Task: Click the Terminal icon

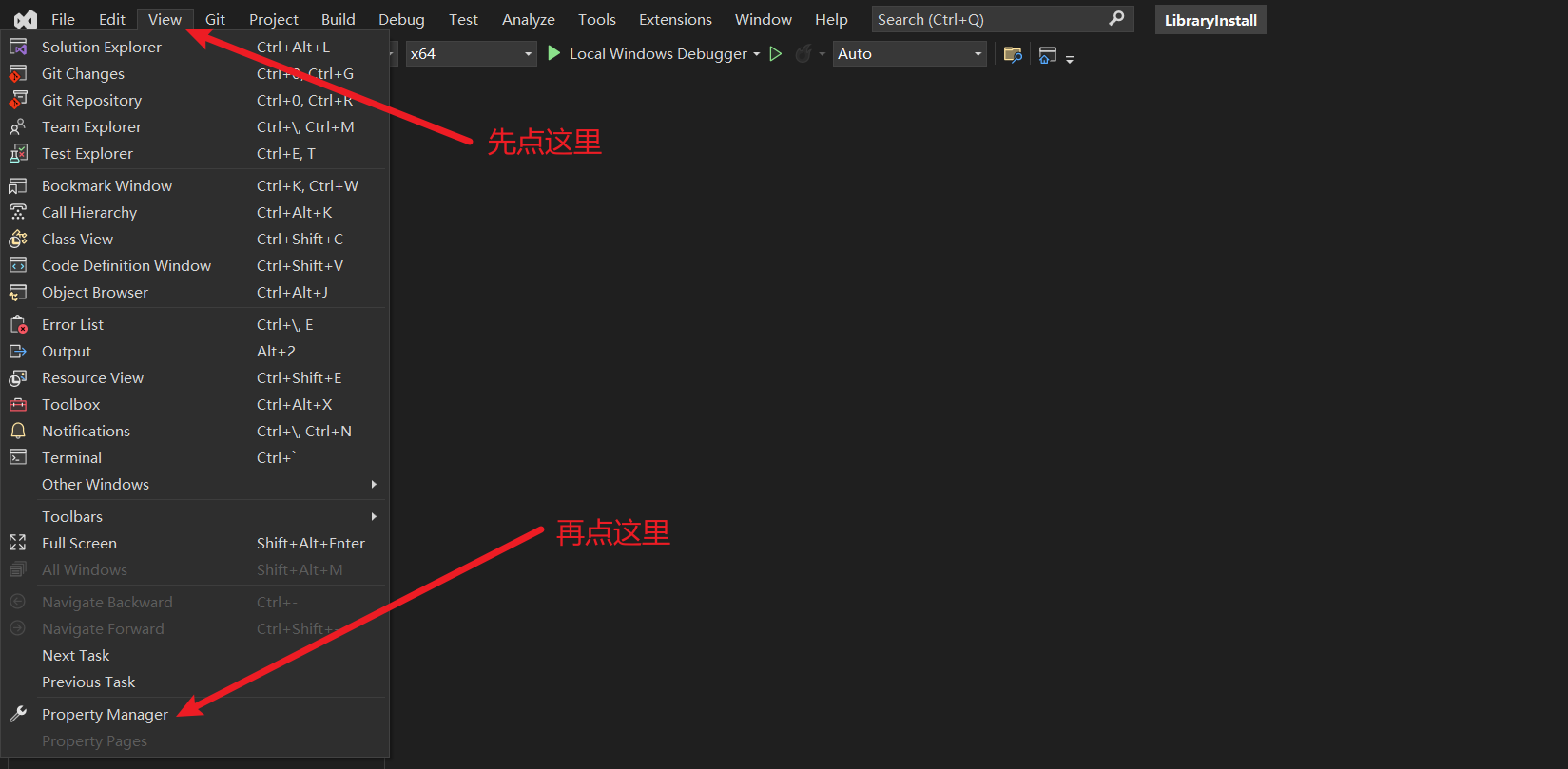Action: point(18,457)
